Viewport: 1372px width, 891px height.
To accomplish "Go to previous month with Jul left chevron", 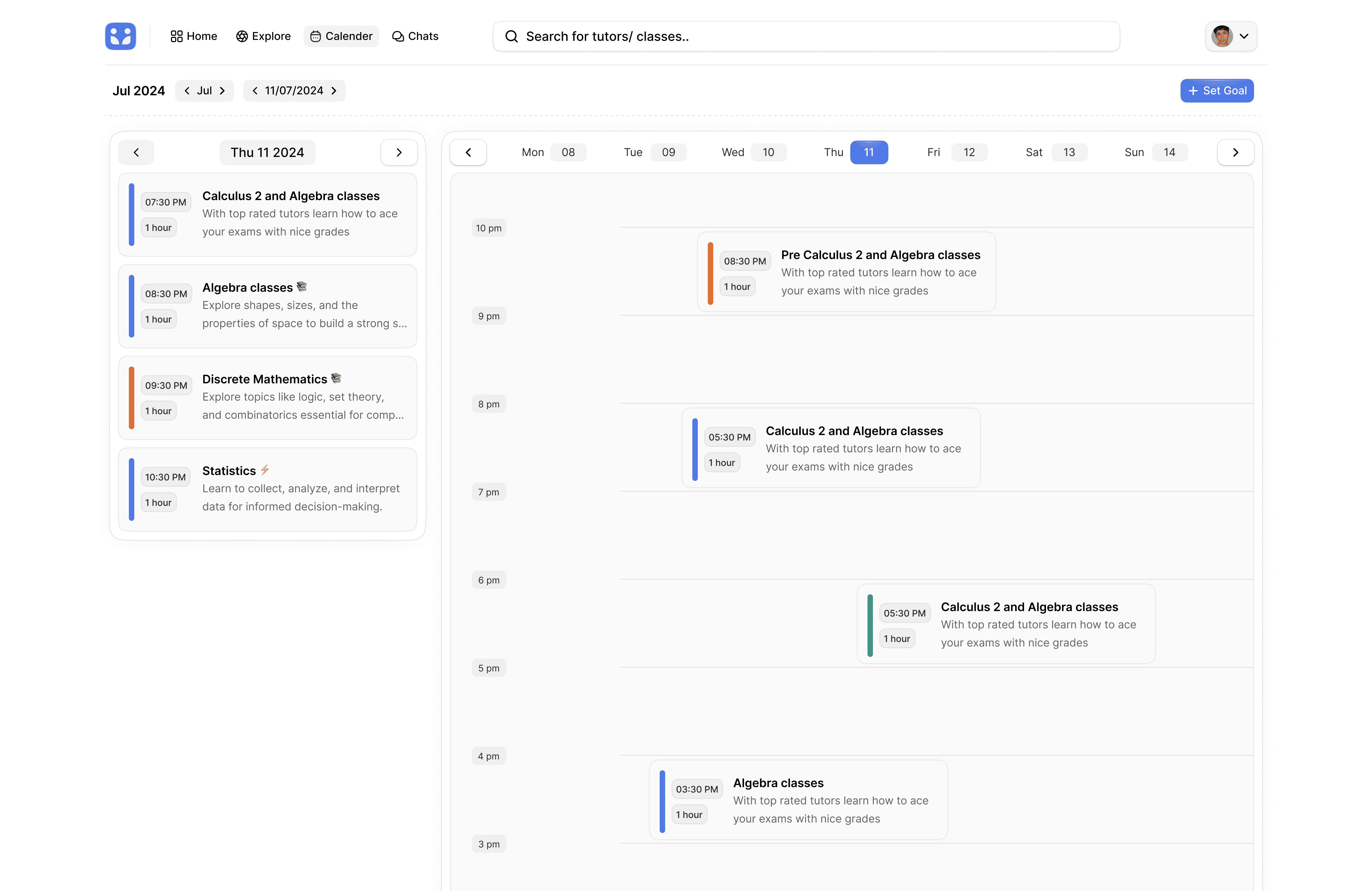I will [187, 91].
